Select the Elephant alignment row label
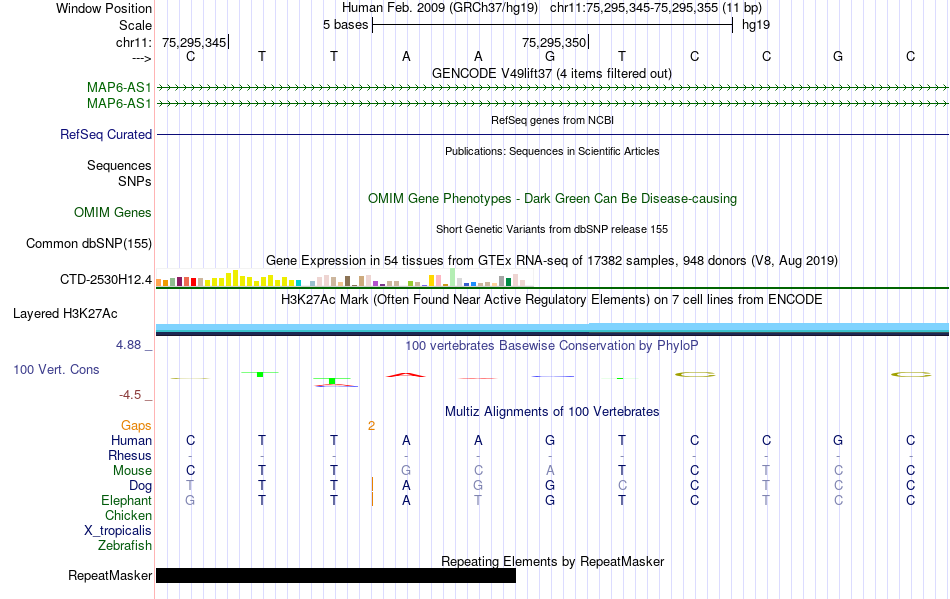This screenshot has height=599, width=950. (x=126, y=500)
